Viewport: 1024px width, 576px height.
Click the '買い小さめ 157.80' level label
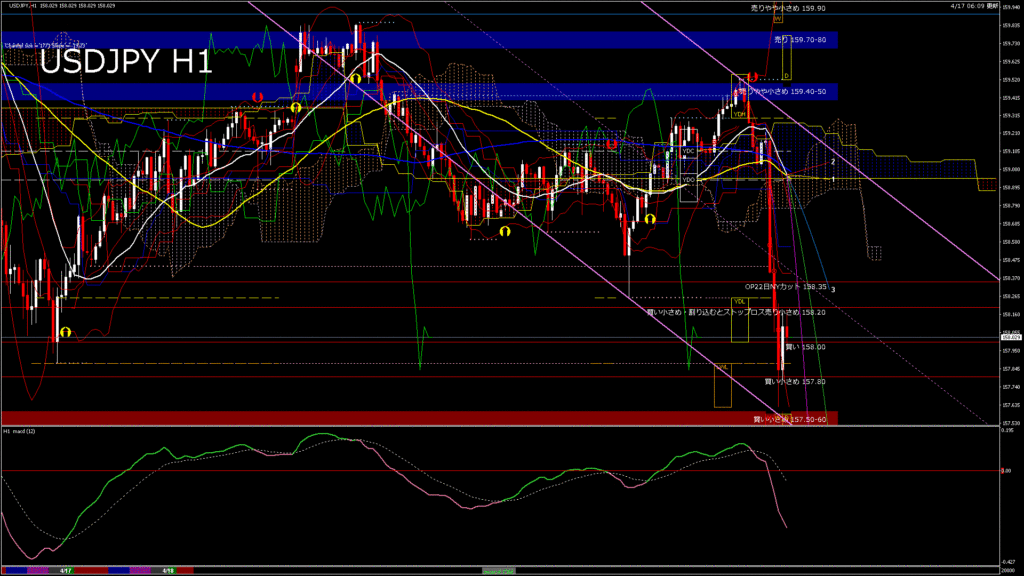[x=795, y=381]
